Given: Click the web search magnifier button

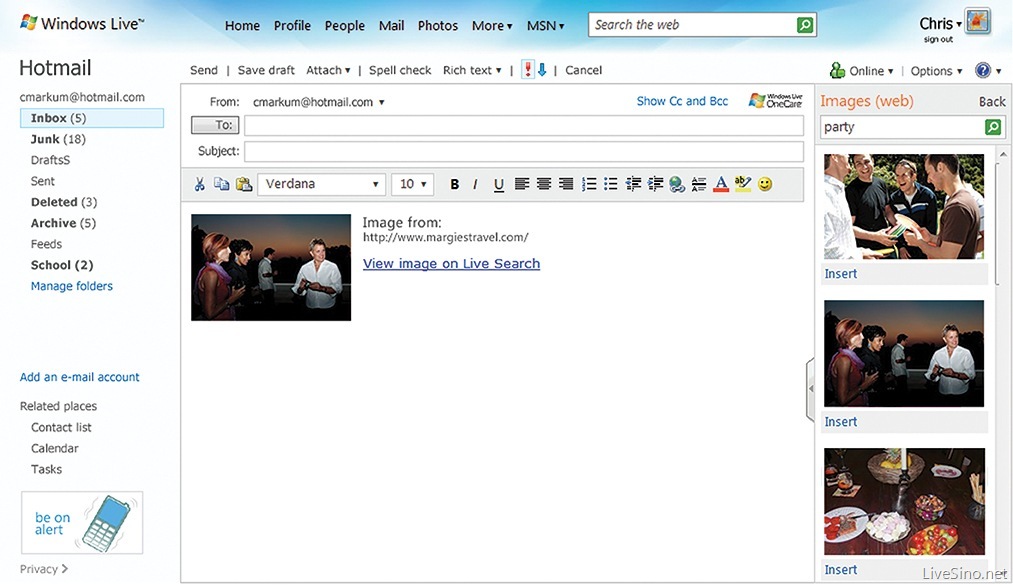Looking at the screenshot, I should coord(804,25).
